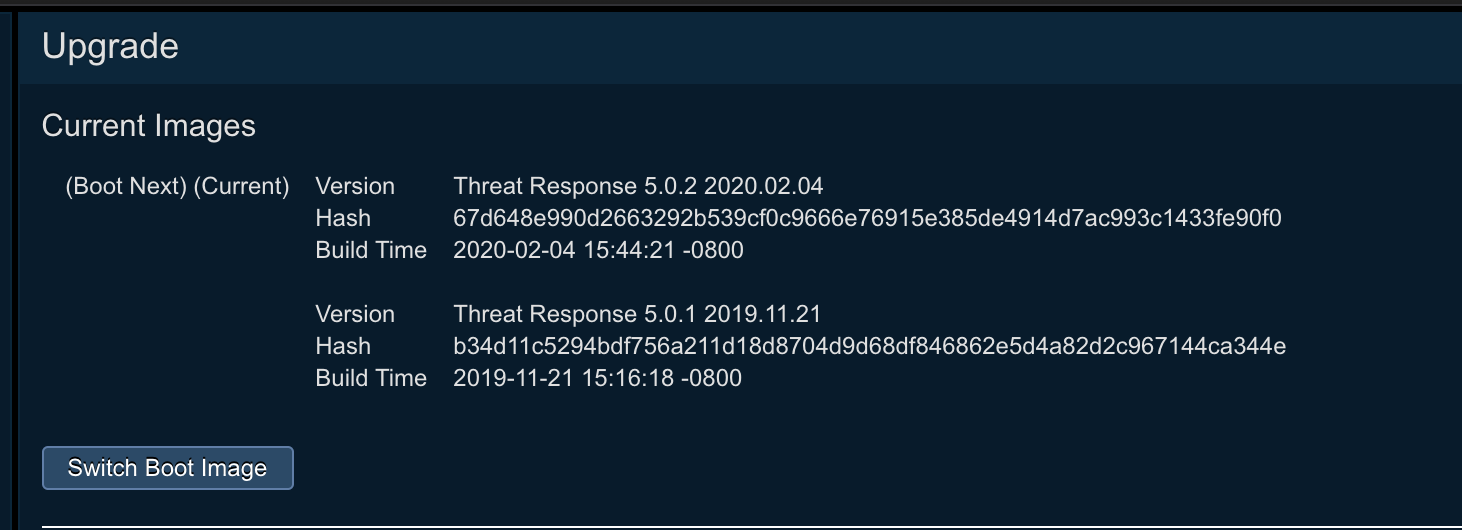Screen dimensions: 1462x530
Task: Click the Build Time label above the 5.0.1 Version label
Action: (x=371, y=250)
